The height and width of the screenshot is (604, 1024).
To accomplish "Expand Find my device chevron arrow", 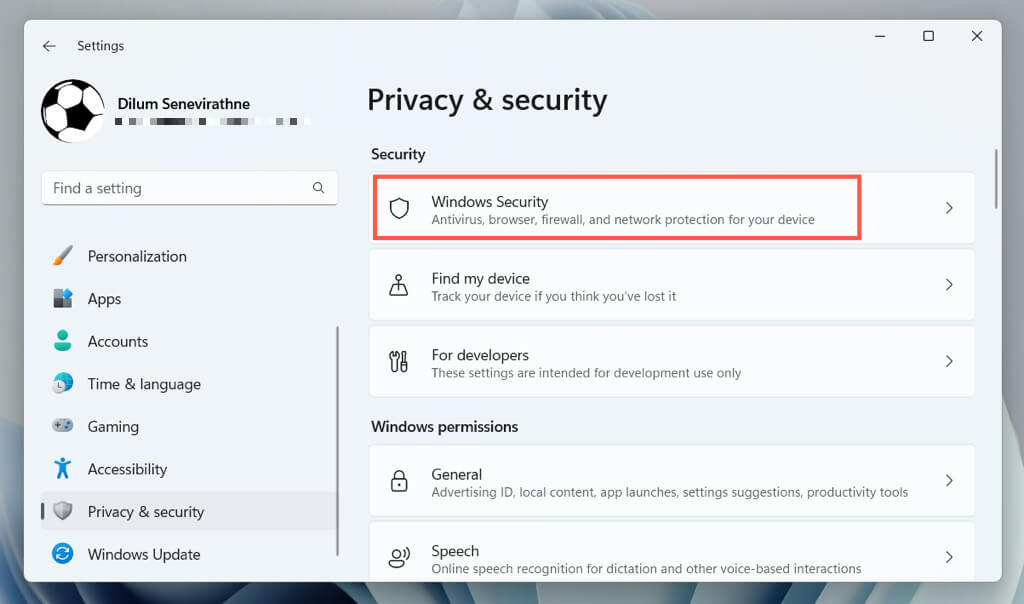I will (x=949, y=285).
